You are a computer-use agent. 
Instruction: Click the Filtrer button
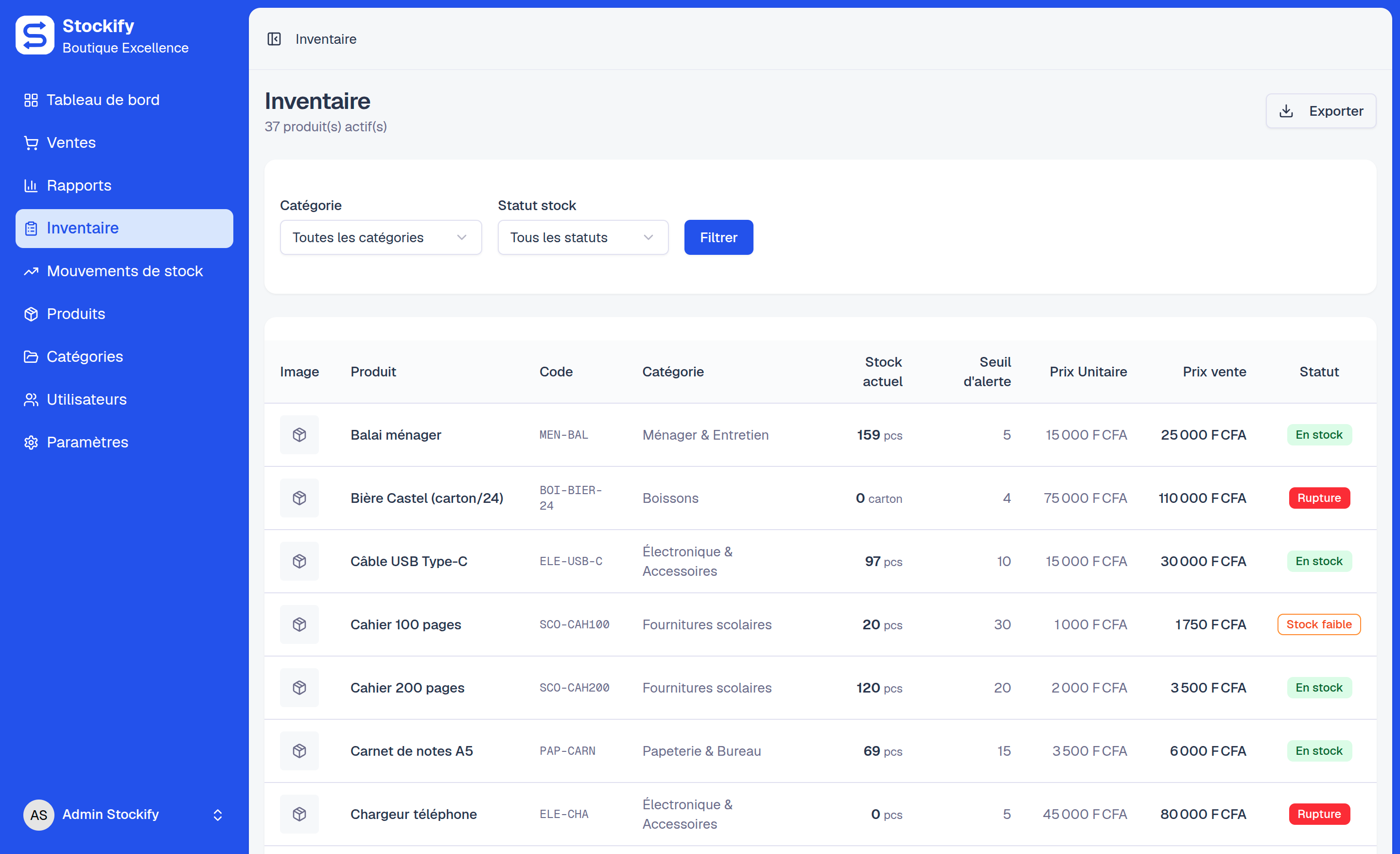(x=718, y=237)
